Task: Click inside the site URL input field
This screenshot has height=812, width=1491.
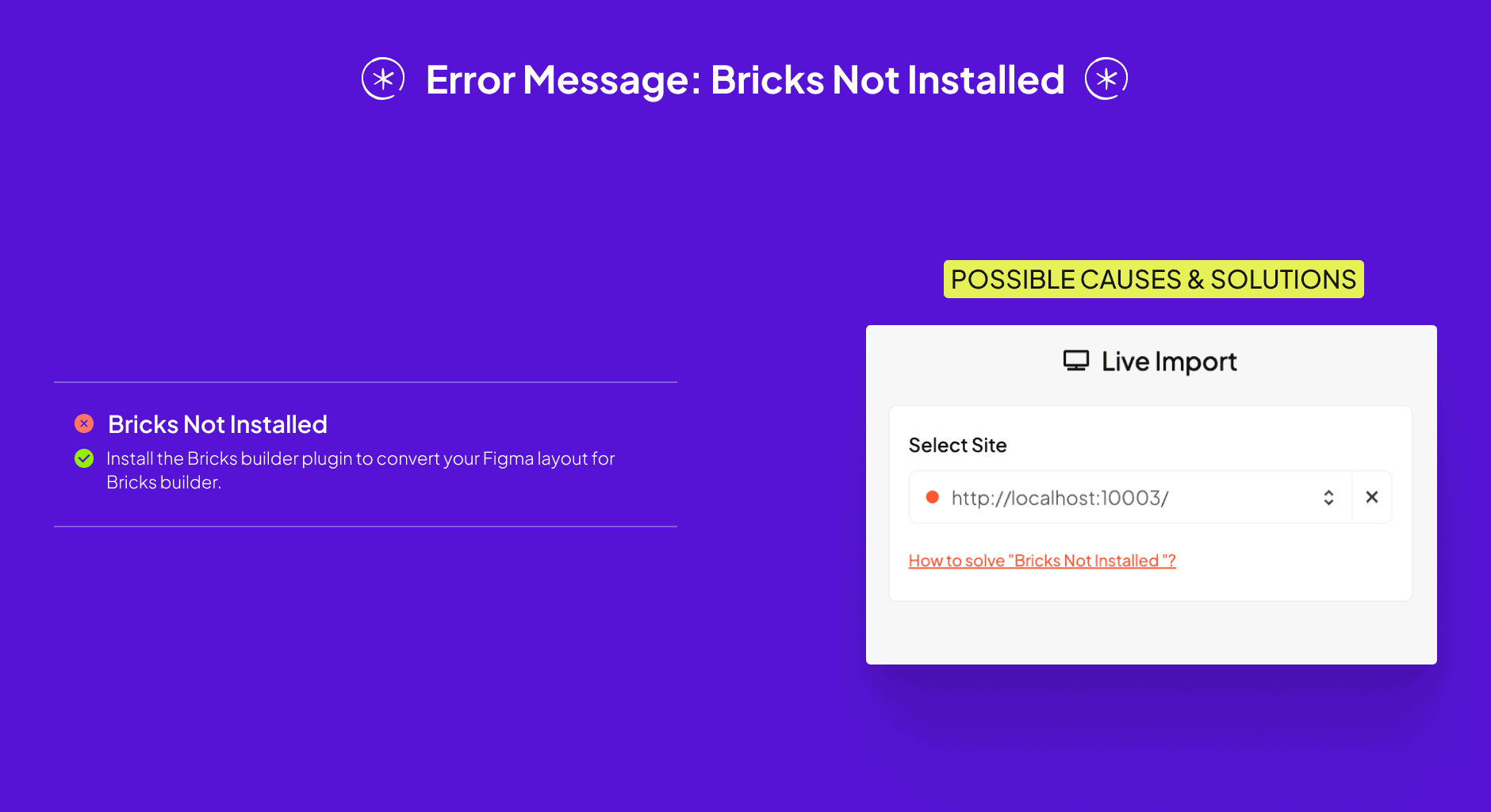Action: click(x=1110, y=498)
